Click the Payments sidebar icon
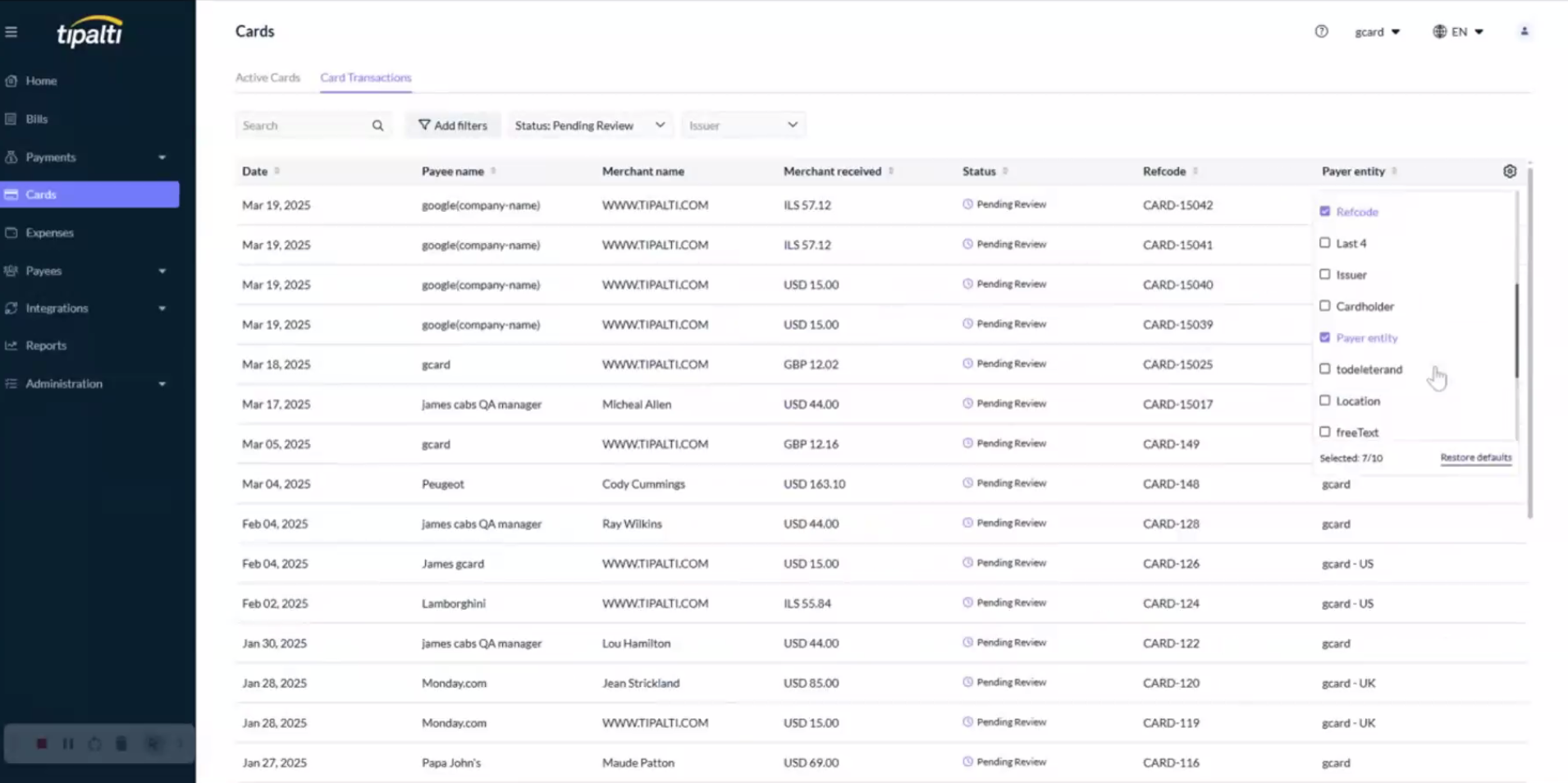This screenshot has width=1568, height=783. pos(11,157)
